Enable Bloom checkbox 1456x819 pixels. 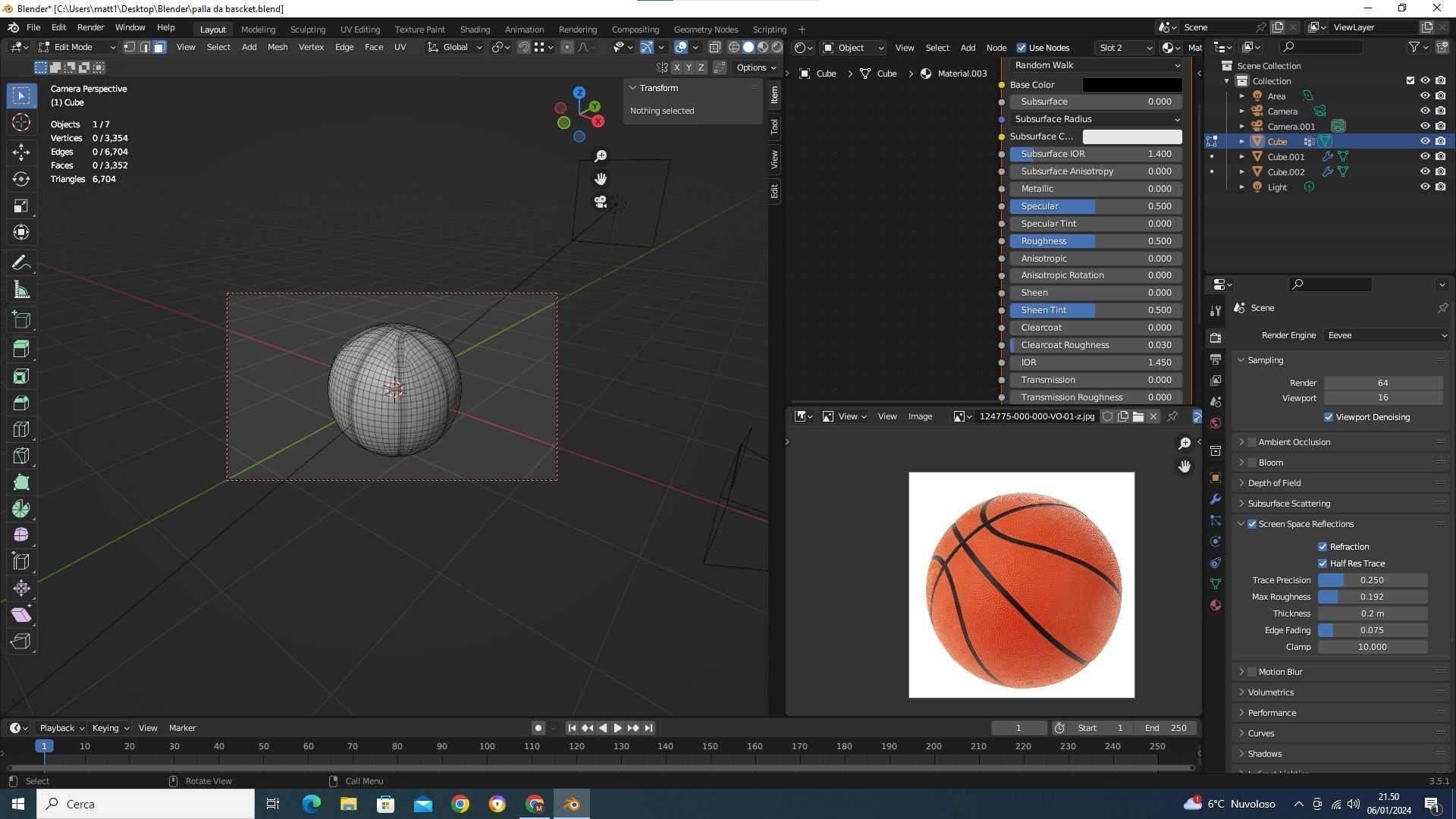tap(1252, 463)
